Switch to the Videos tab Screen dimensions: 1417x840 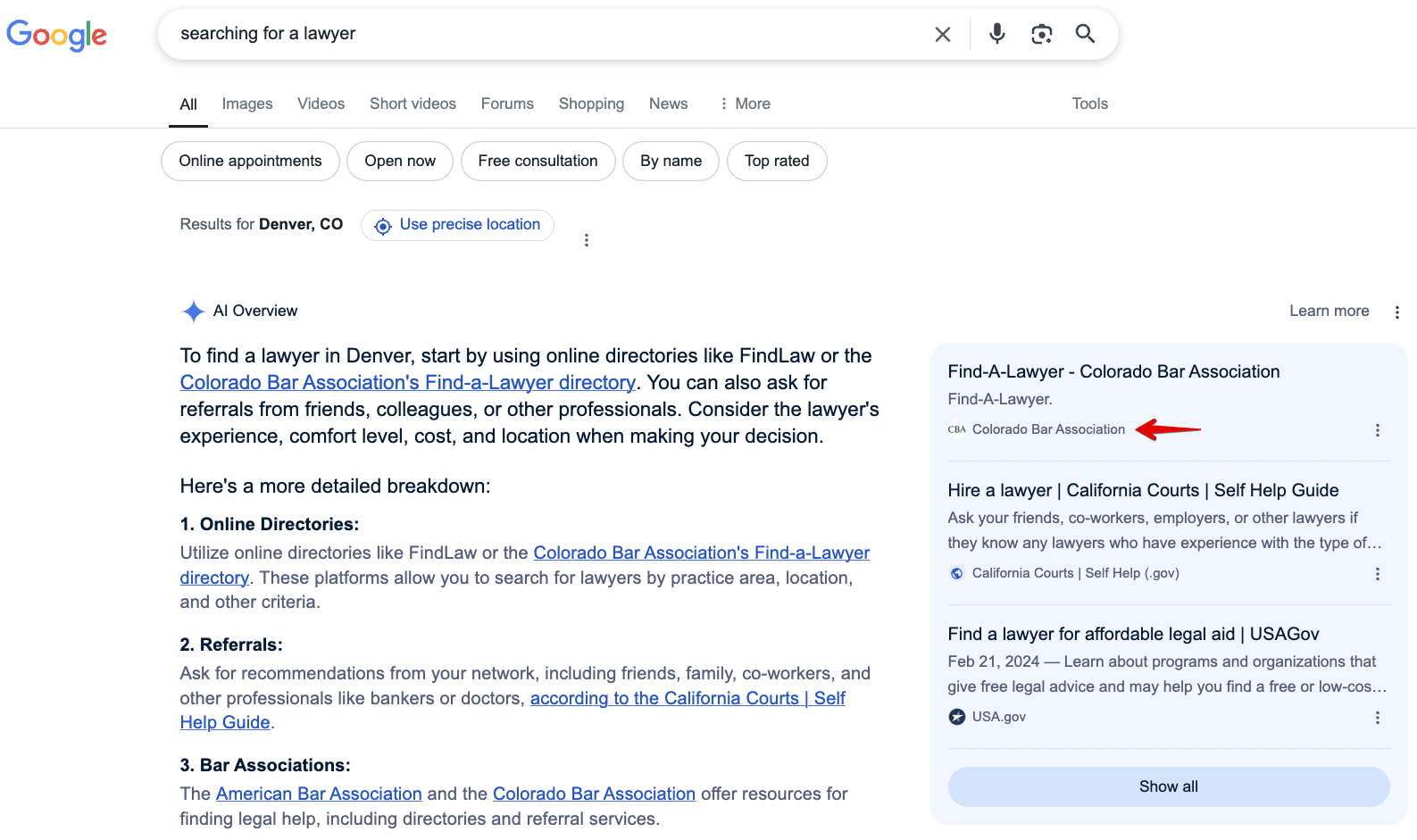[x=321, y=104]
